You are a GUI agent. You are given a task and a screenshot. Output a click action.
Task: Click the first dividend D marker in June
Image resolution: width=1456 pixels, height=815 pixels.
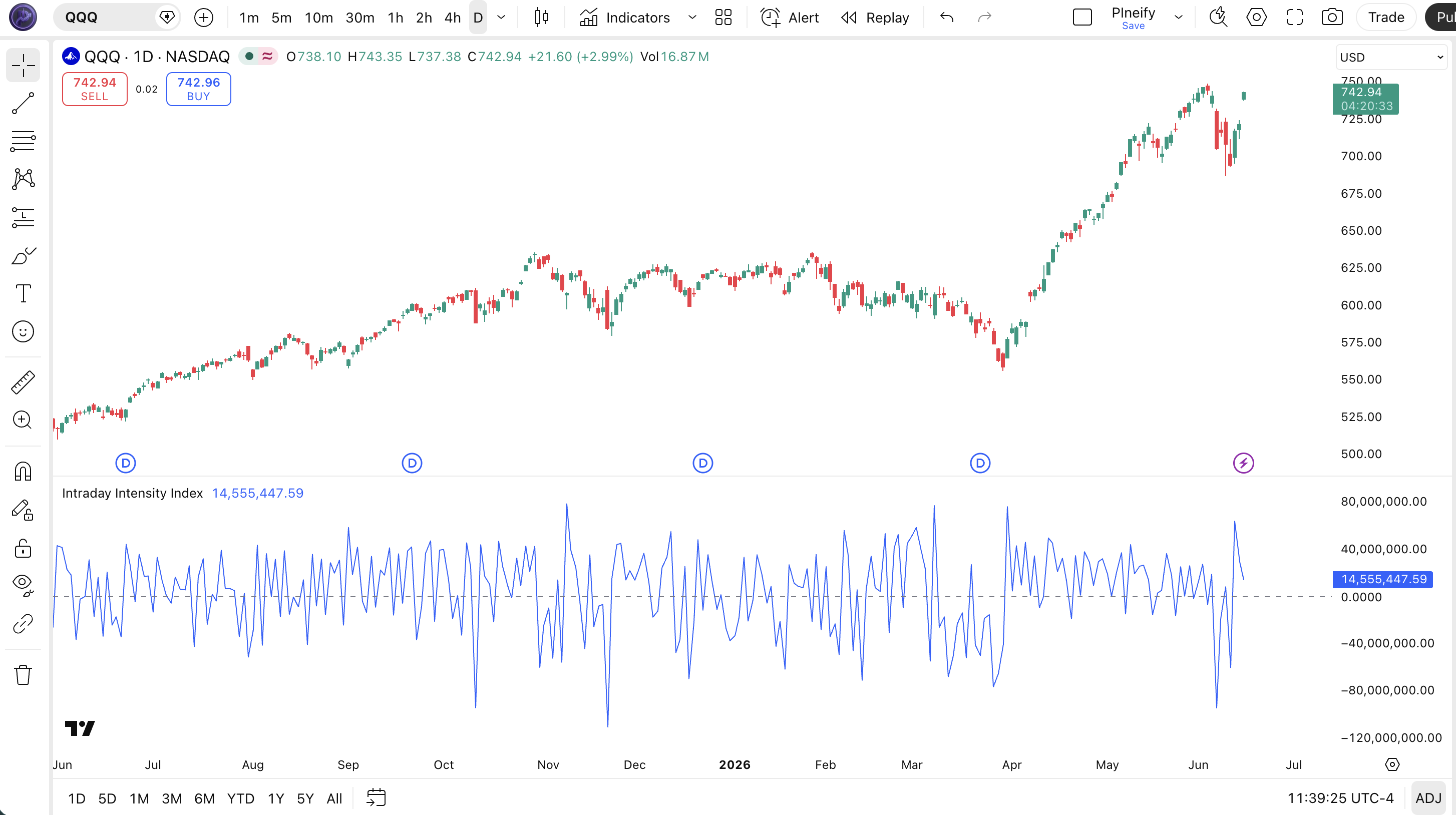[x=126, y=464]
